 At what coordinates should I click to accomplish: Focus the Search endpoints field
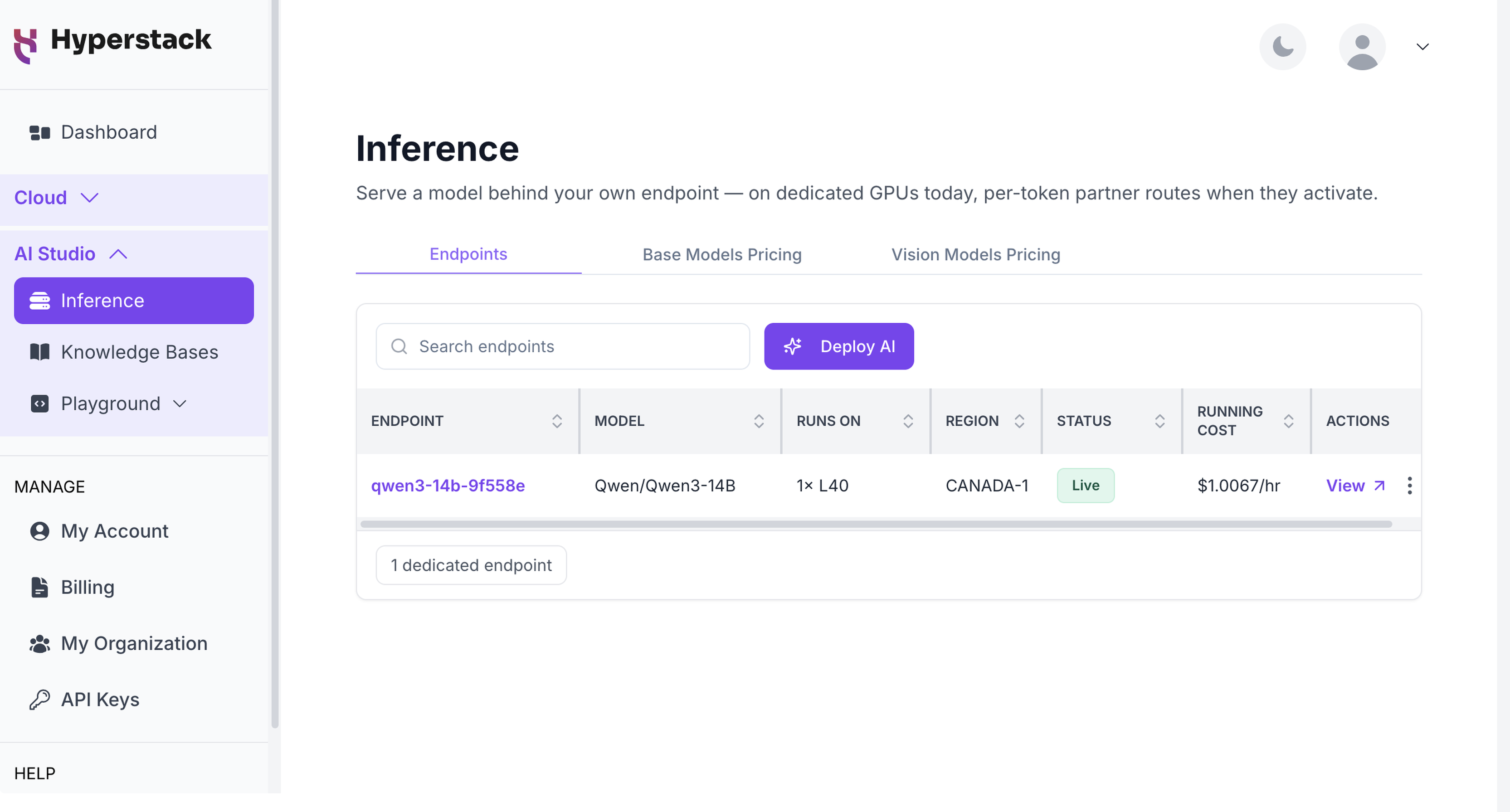563,346
